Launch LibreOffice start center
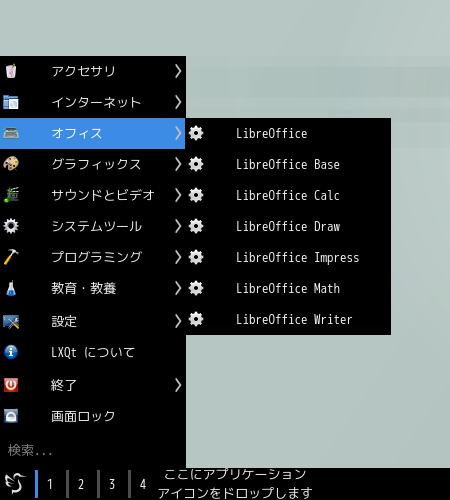Screen dimensions: 450x500 coord(288,133)
